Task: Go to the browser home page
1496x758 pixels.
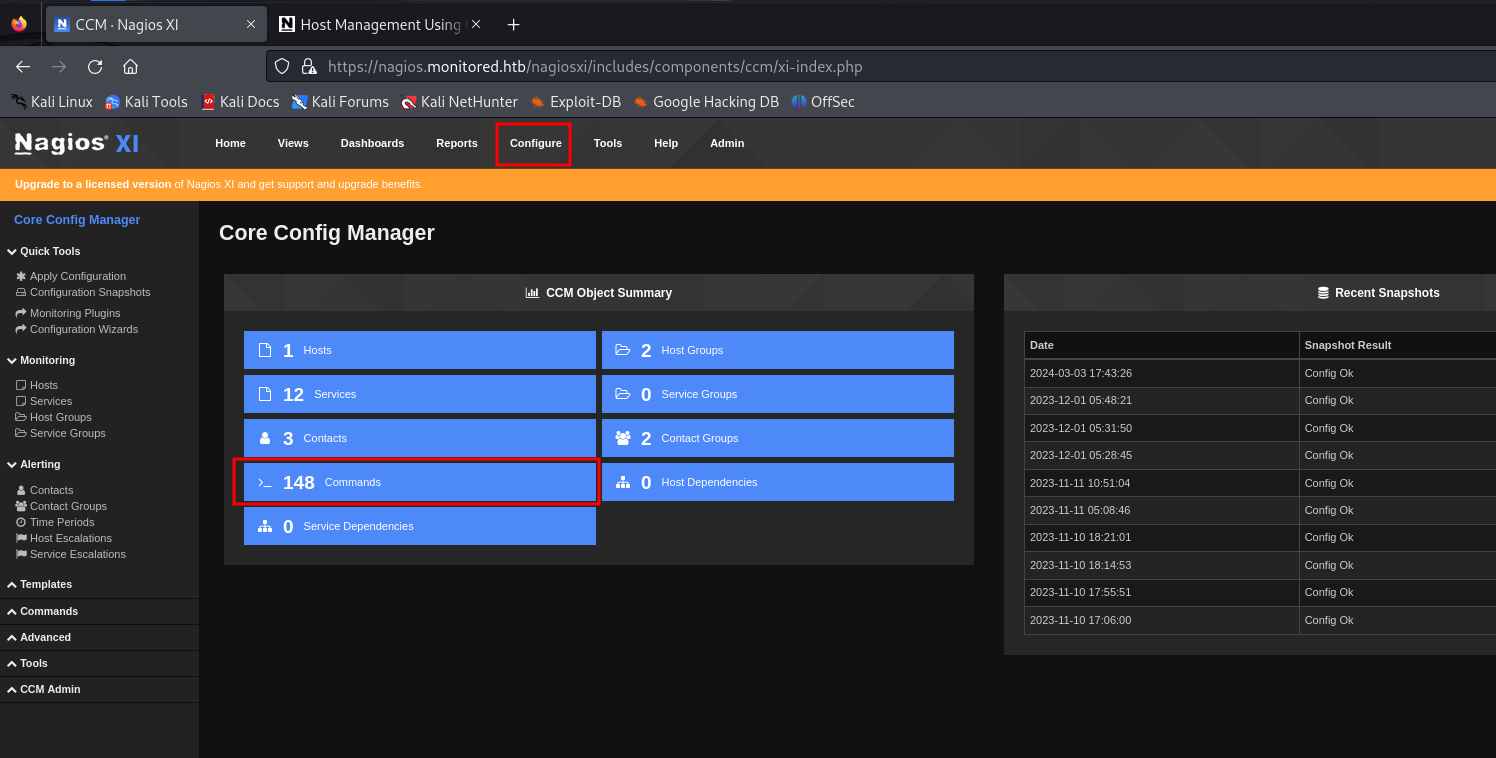Action: click(130, 67)
